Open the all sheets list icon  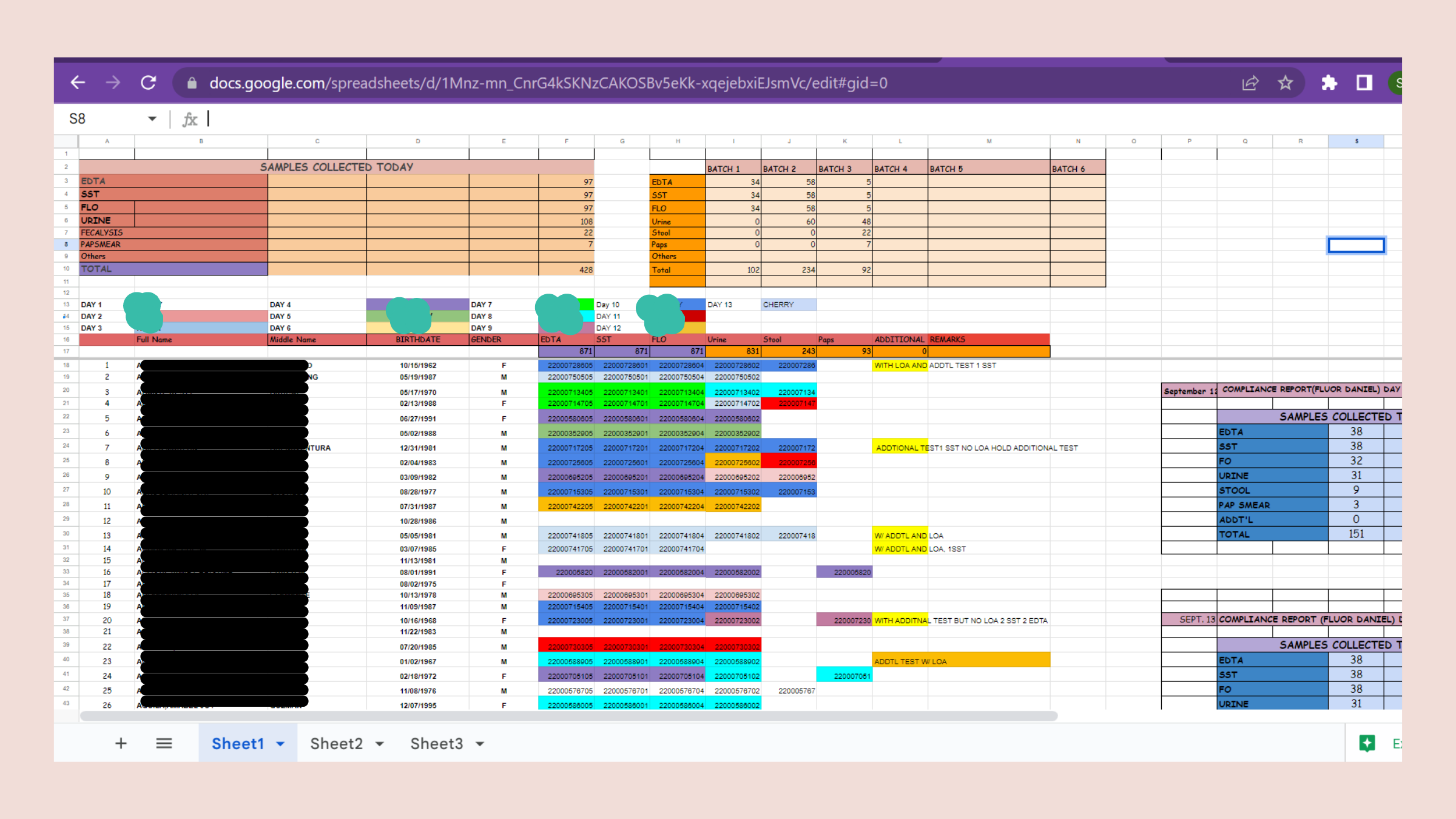(x=164, y=743)
